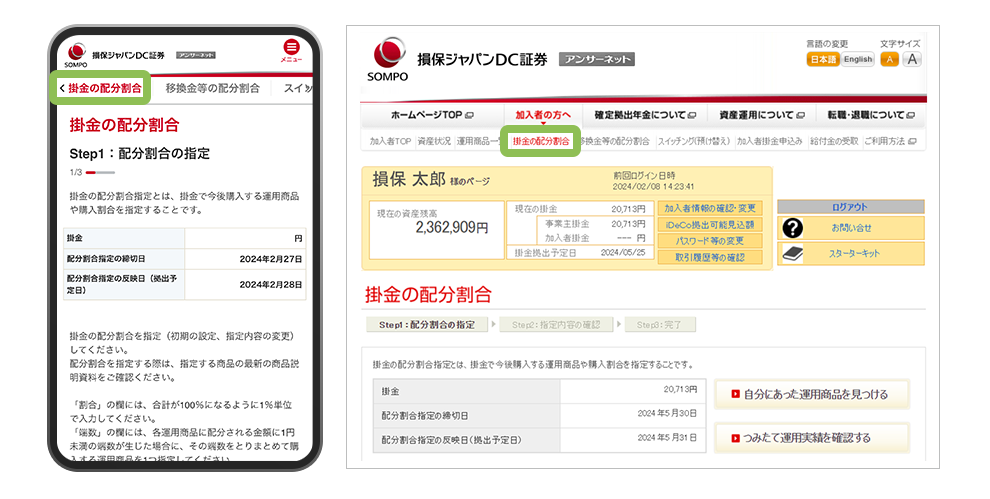Select 掛金の配分割合 in the desktop sub navigation
This screenshot has width=990, height=499.
click(541, 141)
